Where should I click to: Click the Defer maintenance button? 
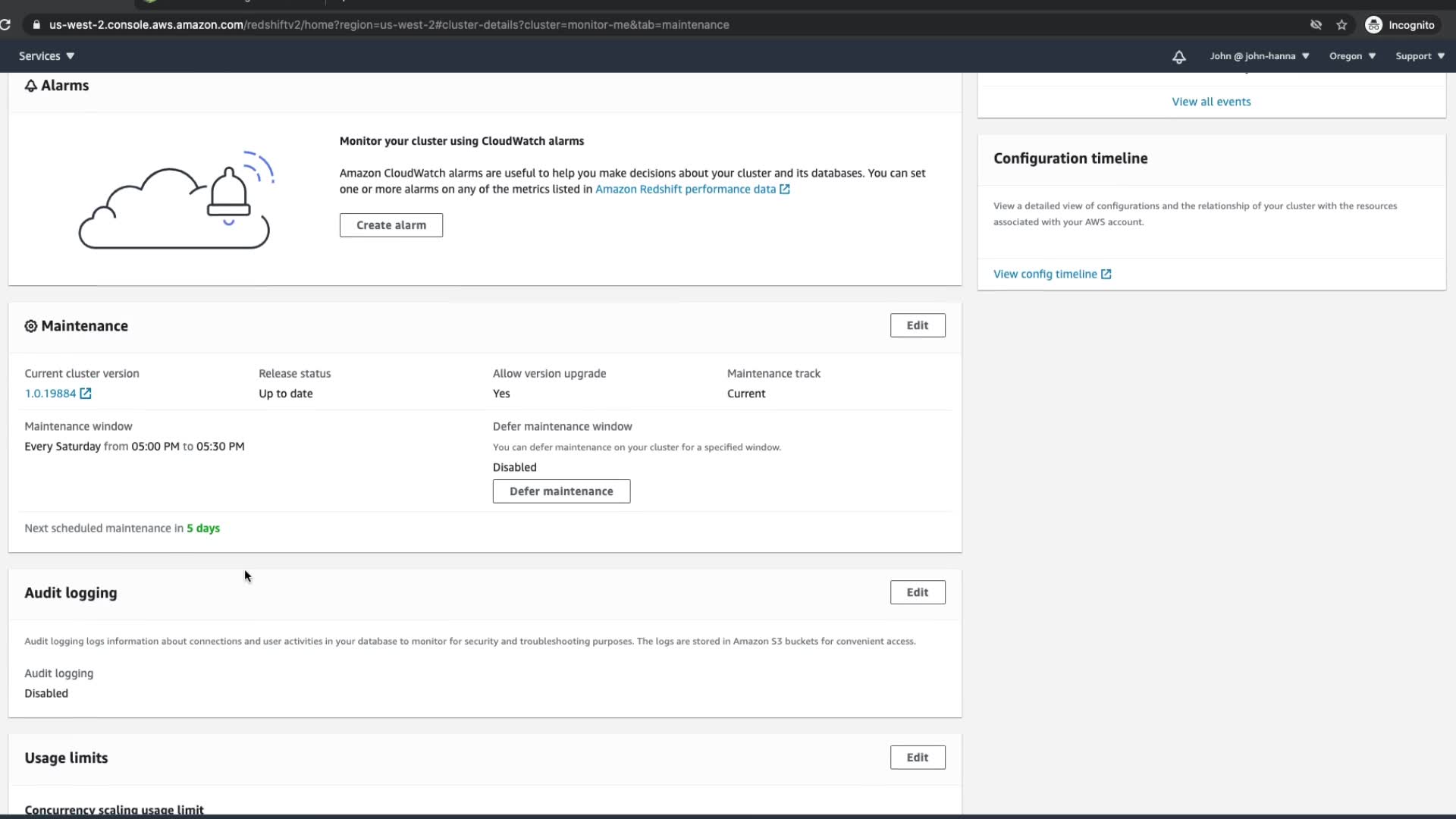[561, 491]
